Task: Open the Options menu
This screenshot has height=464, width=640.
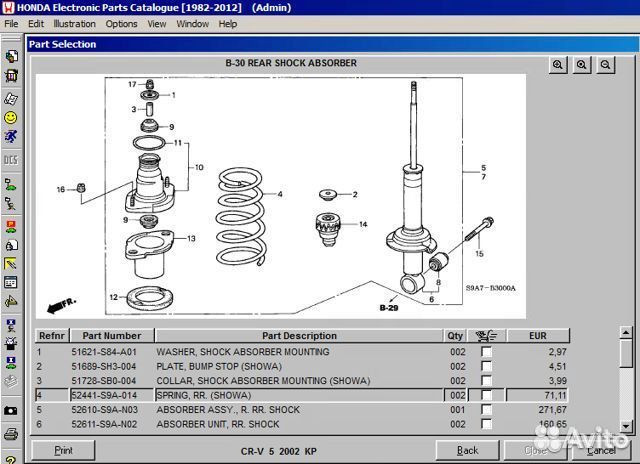Action: [121, 24]
